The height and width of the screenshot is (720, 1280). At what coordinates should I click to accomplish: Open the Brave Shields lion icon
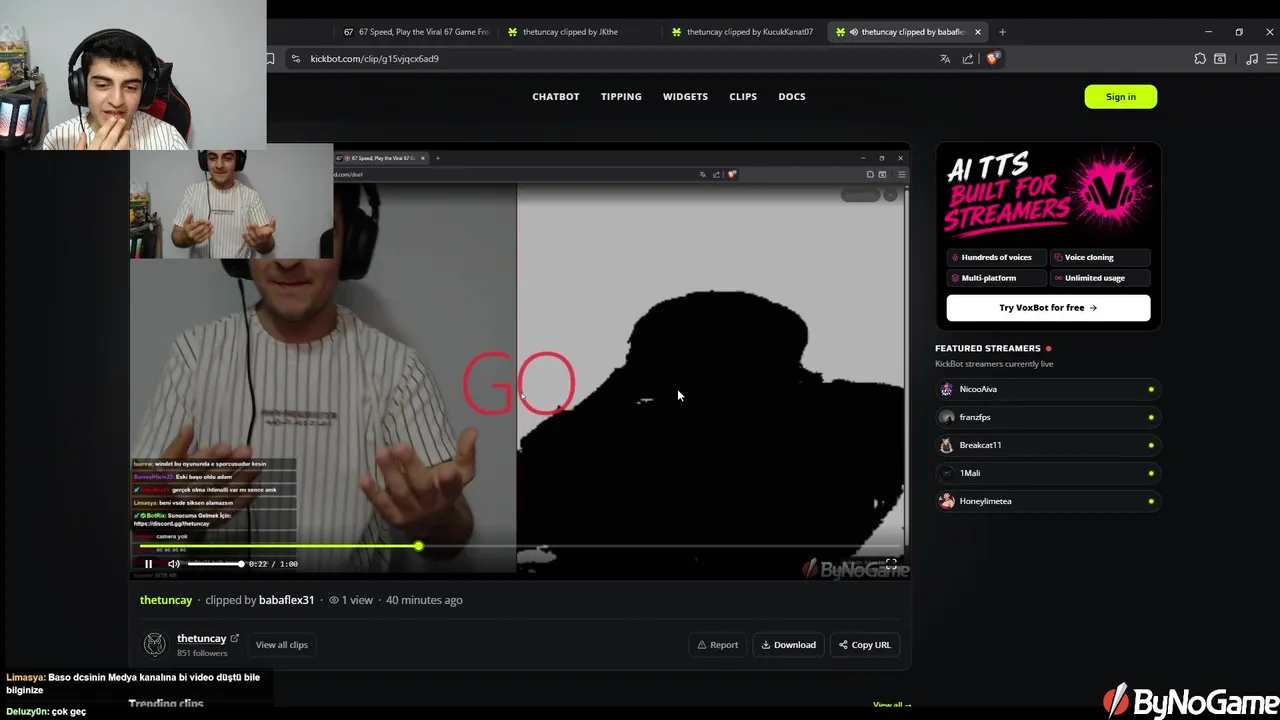[992, 59]
